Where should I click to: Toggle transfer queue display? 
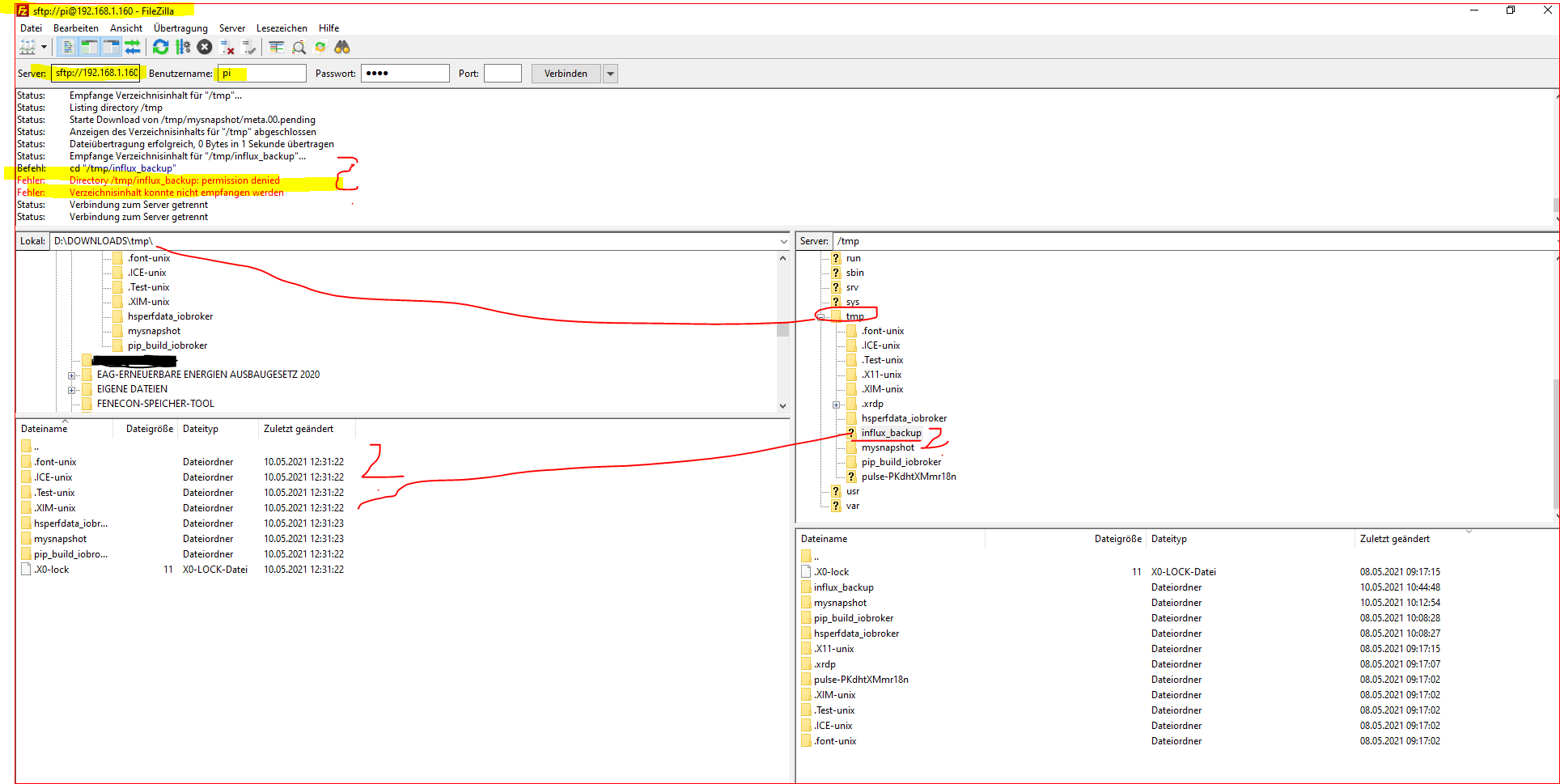[x=133, y=48]
